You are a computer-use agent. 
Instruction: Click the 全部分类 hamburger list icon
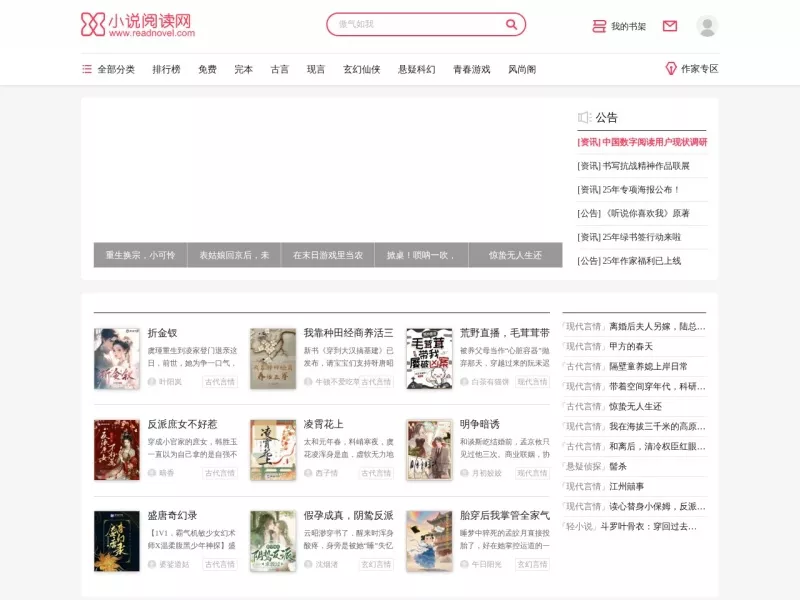pos(87,69)
